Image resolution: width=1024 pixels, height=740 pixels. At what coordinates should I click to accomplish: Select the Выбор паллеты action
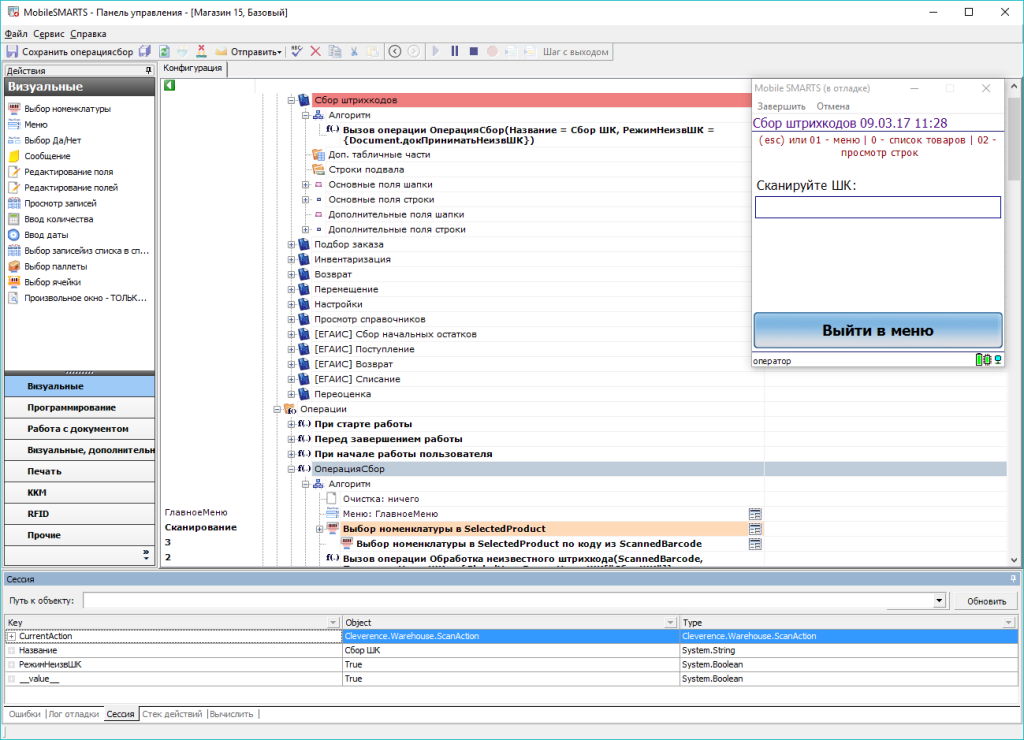(56, 266)
